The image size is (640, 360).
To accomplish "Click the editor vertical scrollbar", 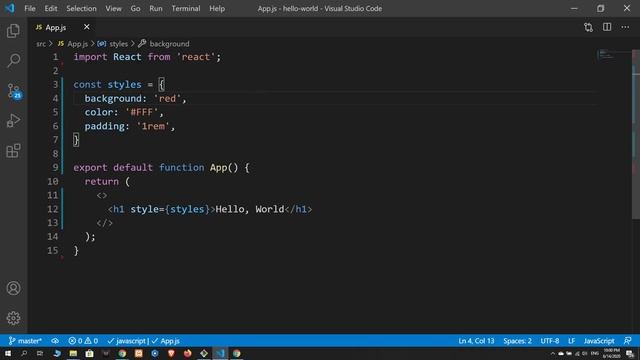I will tap(636, 135).
